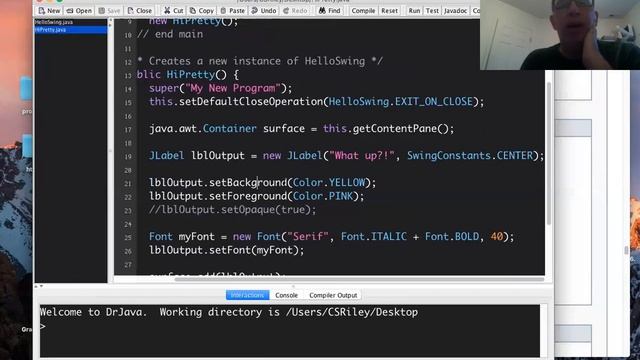640x360 pixels.
Task: Cut selection with the Cut button
Action: coord(173,11)
